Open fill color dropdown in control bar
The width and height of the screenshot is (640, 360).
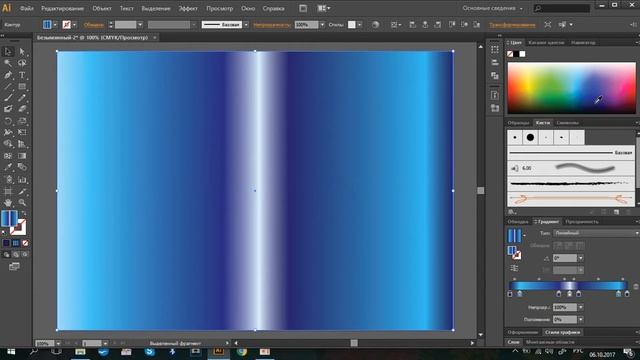click(55, 25)
